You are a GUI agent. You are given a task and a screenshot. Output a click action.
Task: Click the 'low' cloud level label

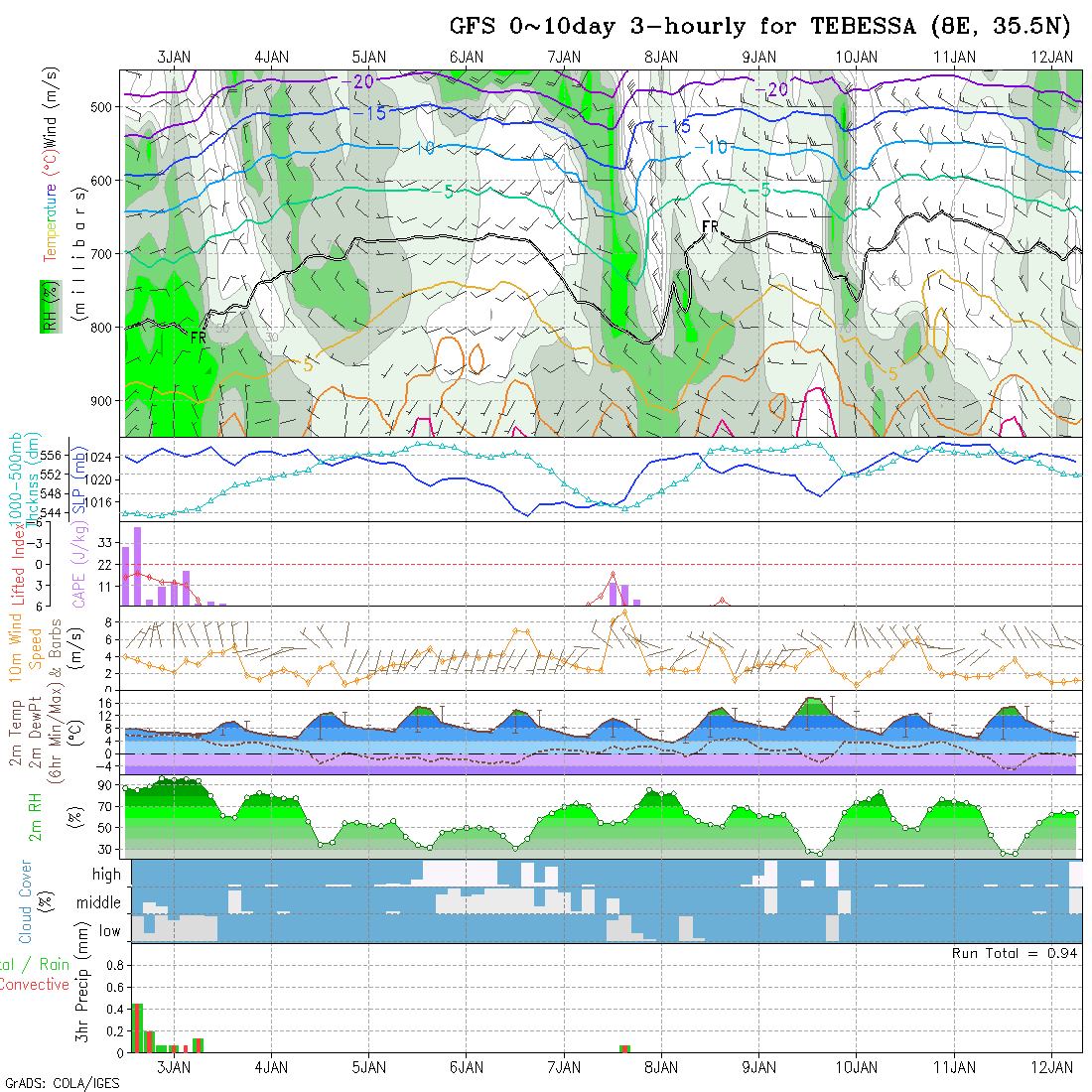pyautogui.click(x=109, y=931)
